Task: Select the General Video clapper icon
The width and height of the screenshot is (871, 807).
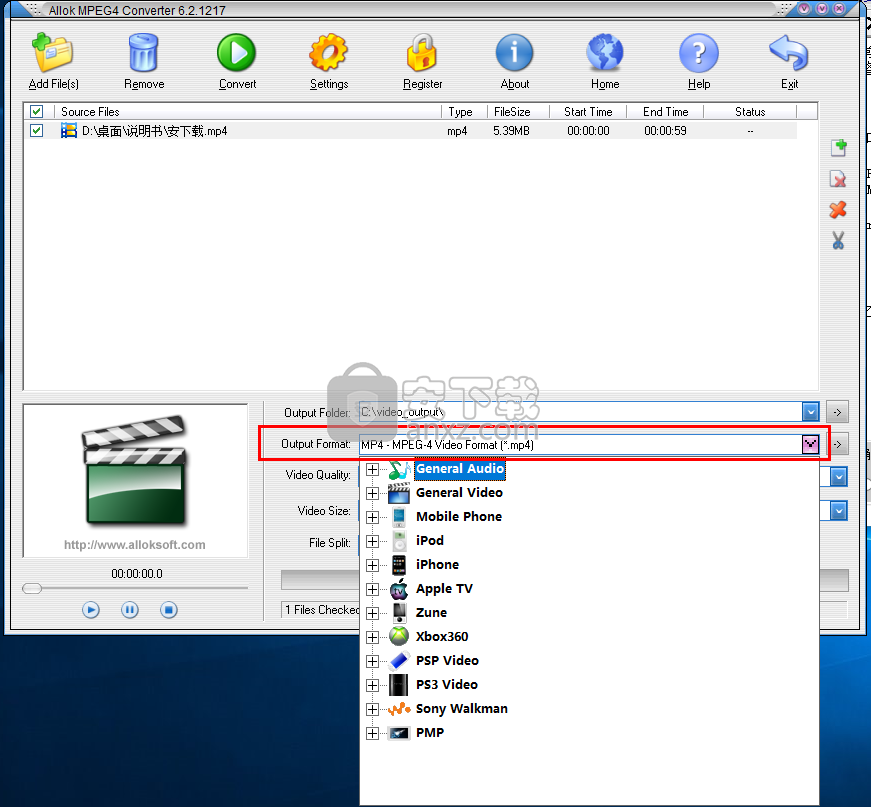Action: click(x=399, y=493)
